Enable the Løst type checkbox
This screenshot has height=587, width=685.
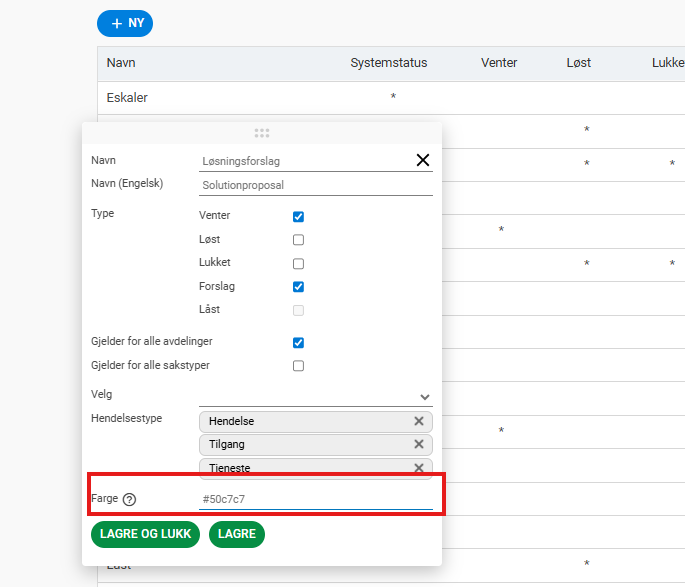(x=298, y=240)
